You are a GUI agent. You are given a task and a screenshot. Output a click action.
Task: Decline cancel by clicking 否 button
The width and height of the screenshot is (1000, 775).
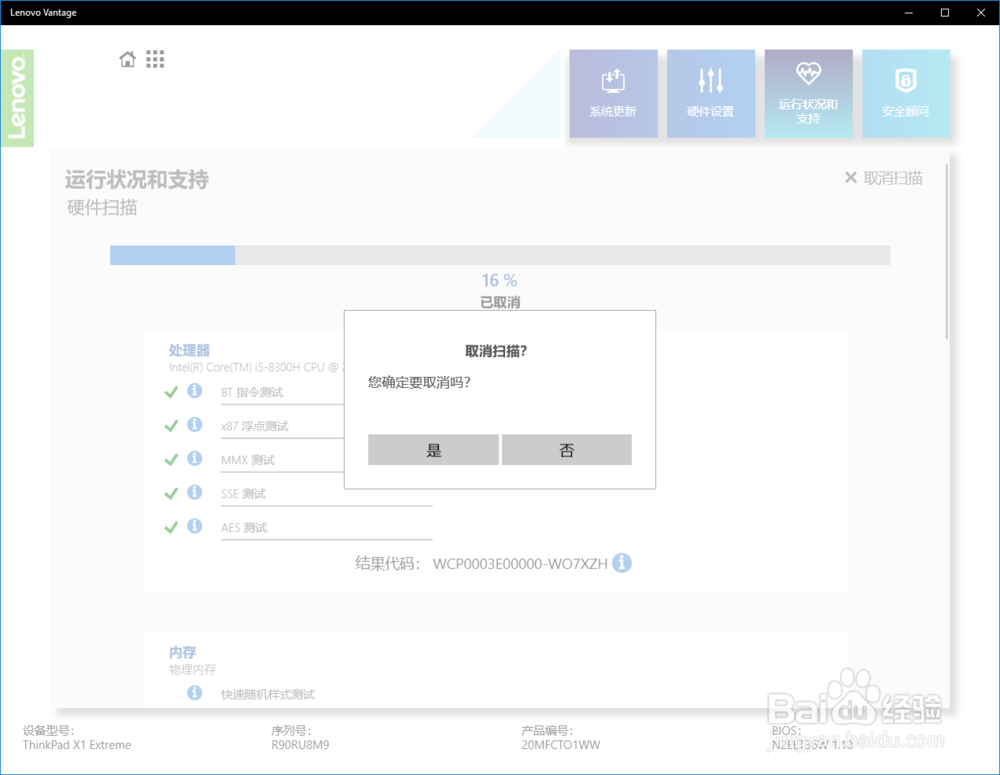tap(566, 450)
